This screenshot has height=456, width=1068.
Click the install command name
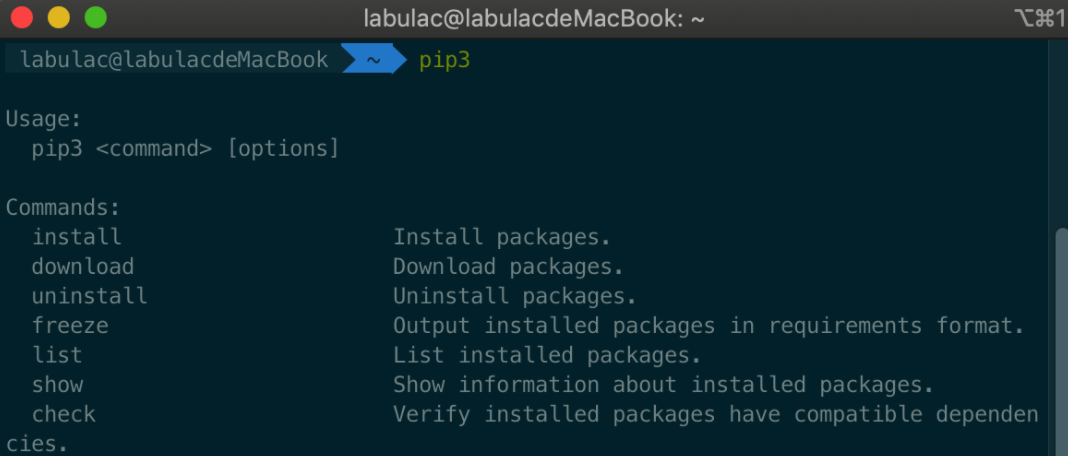click(x=76, y=237)
